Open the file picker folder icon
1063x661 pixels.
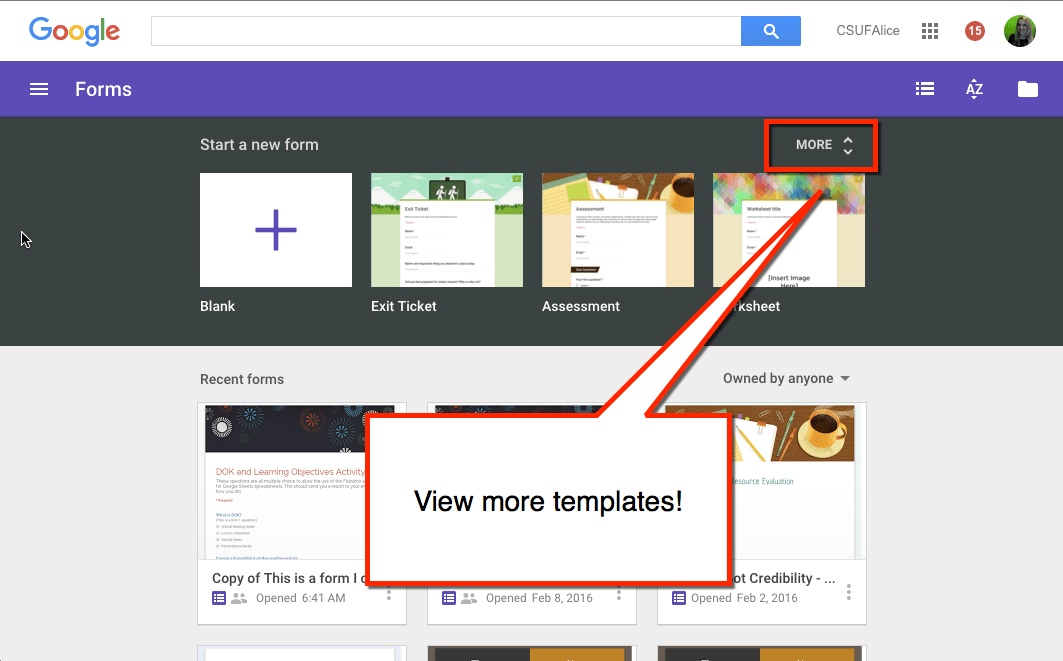tap(1028, 89)
